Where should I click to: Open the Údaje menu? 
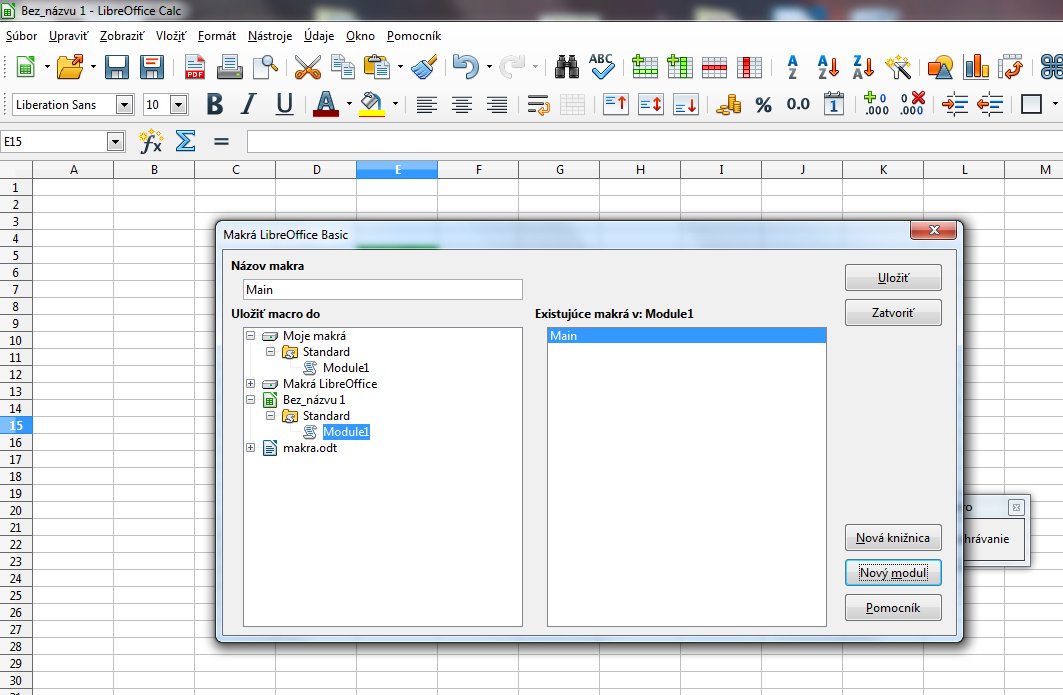pyautogui.click(x=319, y=36)
